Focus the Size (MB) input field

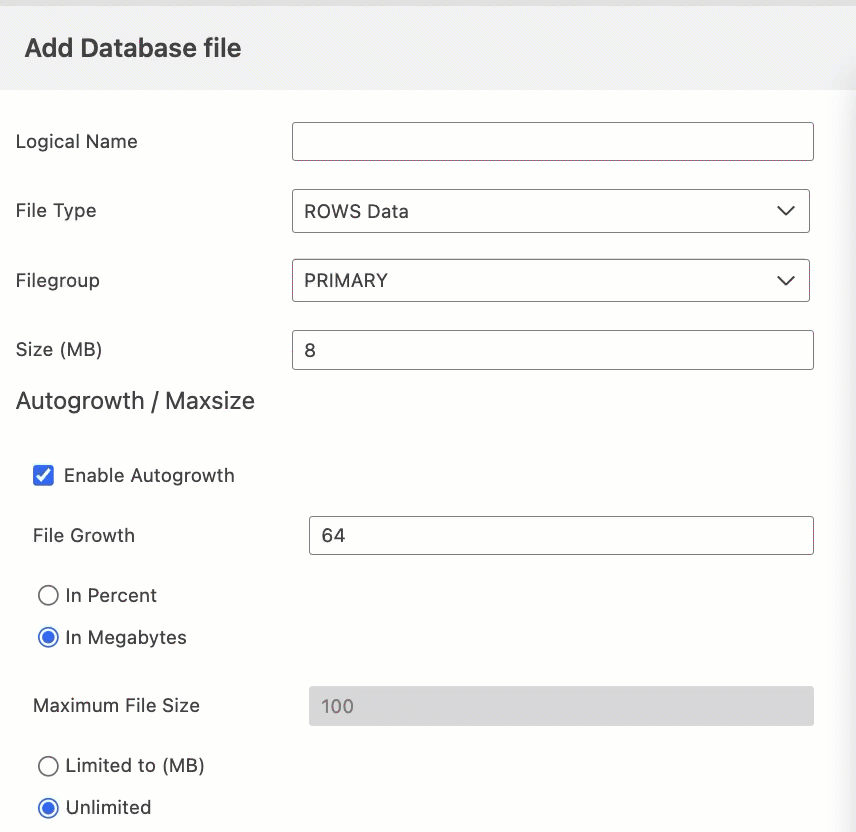pyautogui.click(x=552, y=350)
